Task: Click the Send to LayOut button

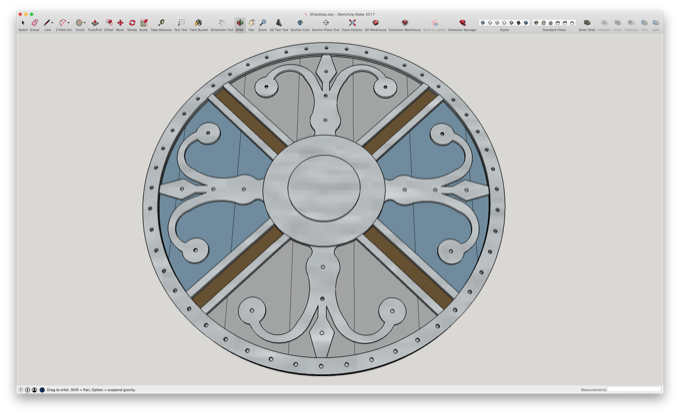Action: [434, 23]
